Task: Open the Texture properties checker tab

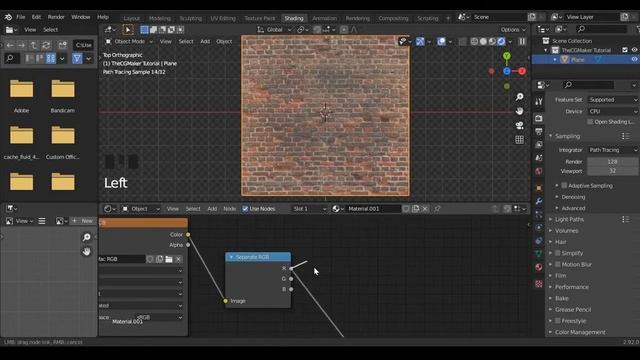Action: tap(539, 284)
